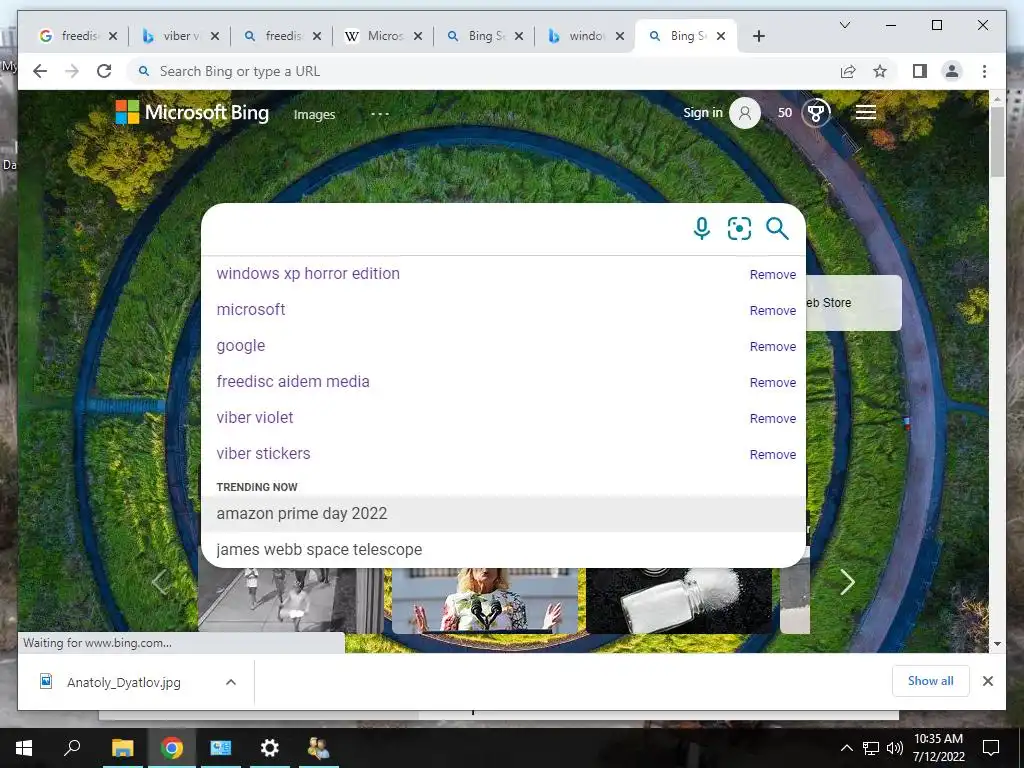
Task: Close the downloads bar
Action: [x=987, y=681]
